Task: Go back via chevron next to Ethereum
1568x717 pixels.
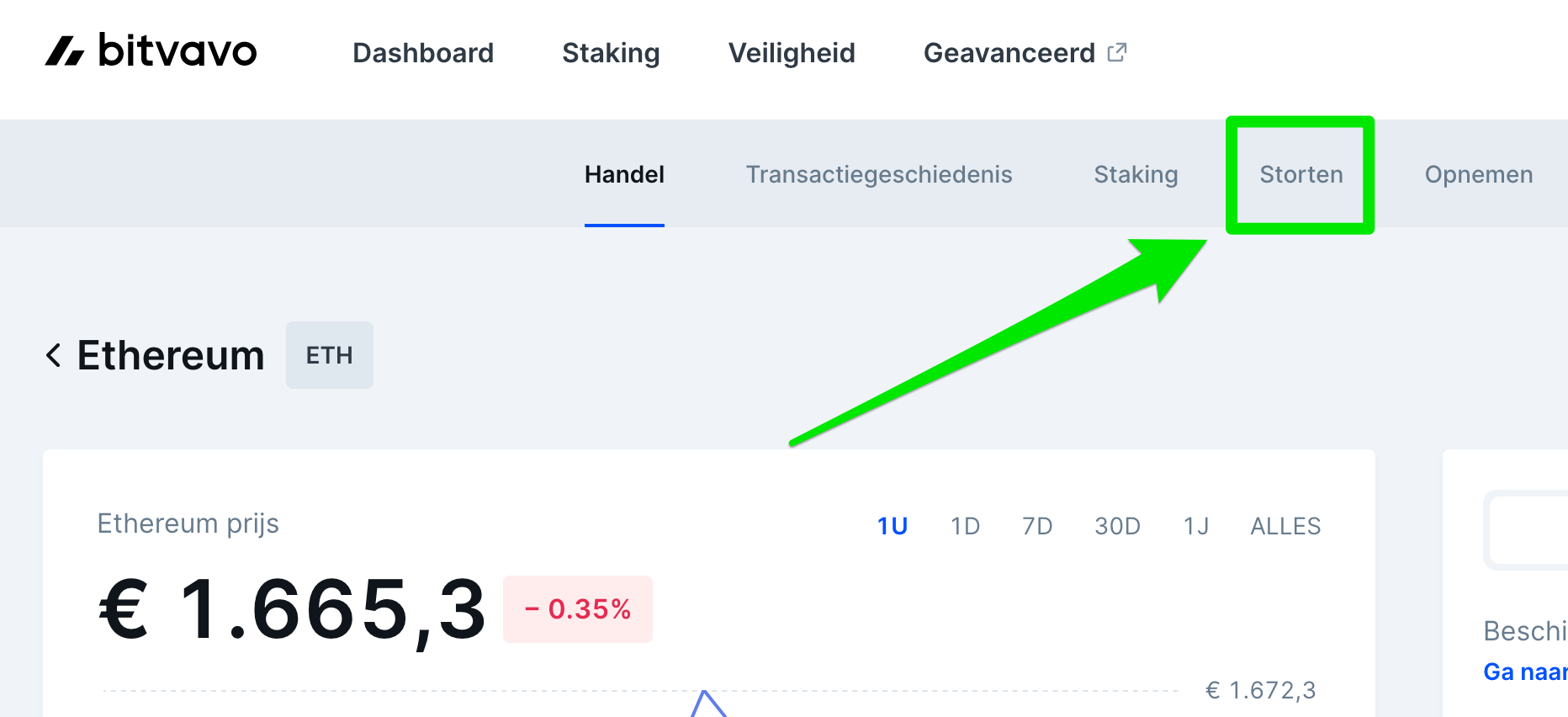Action: (x=52, y=355)
